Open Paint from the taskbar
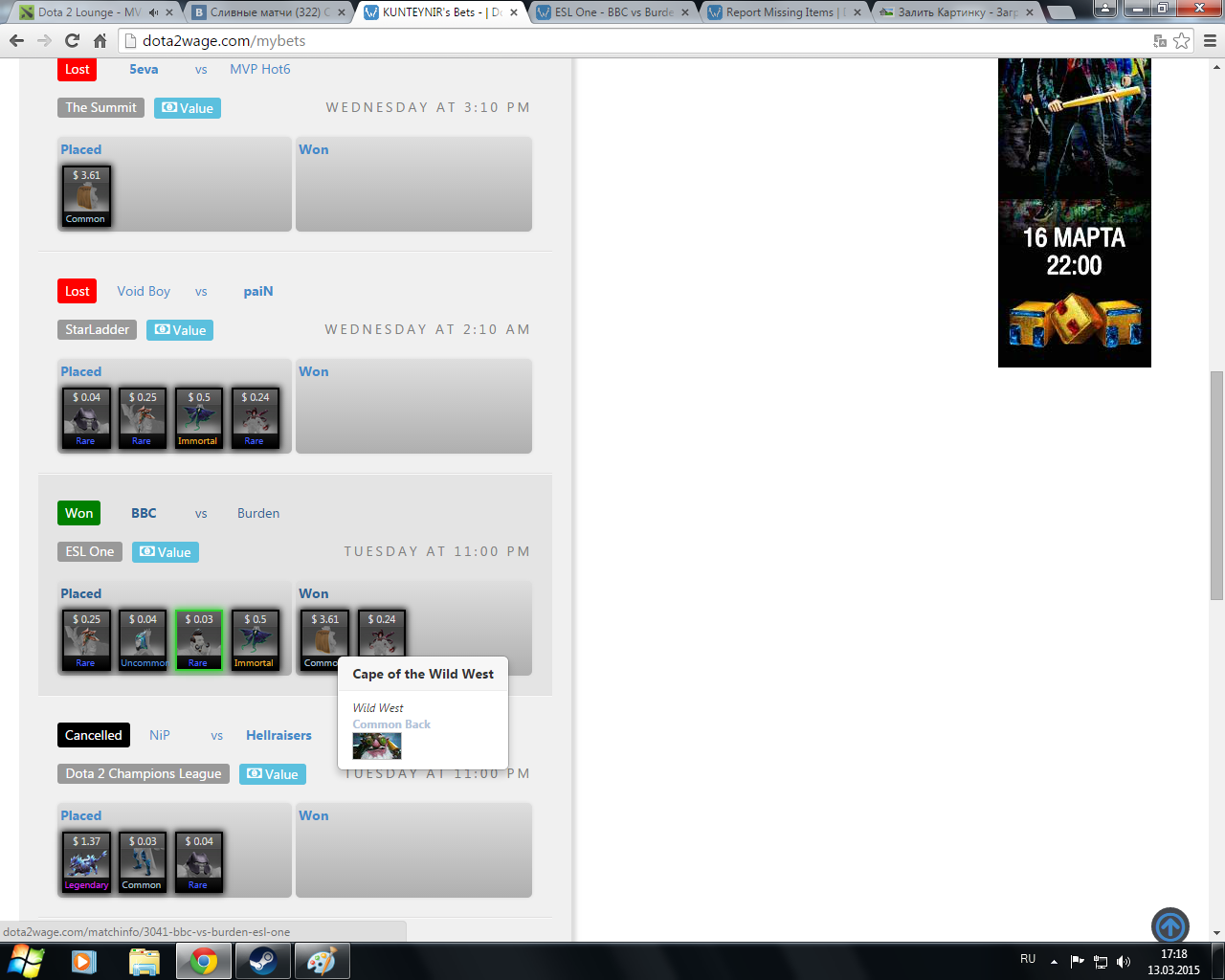1225x980 pixels. (322, 961)
